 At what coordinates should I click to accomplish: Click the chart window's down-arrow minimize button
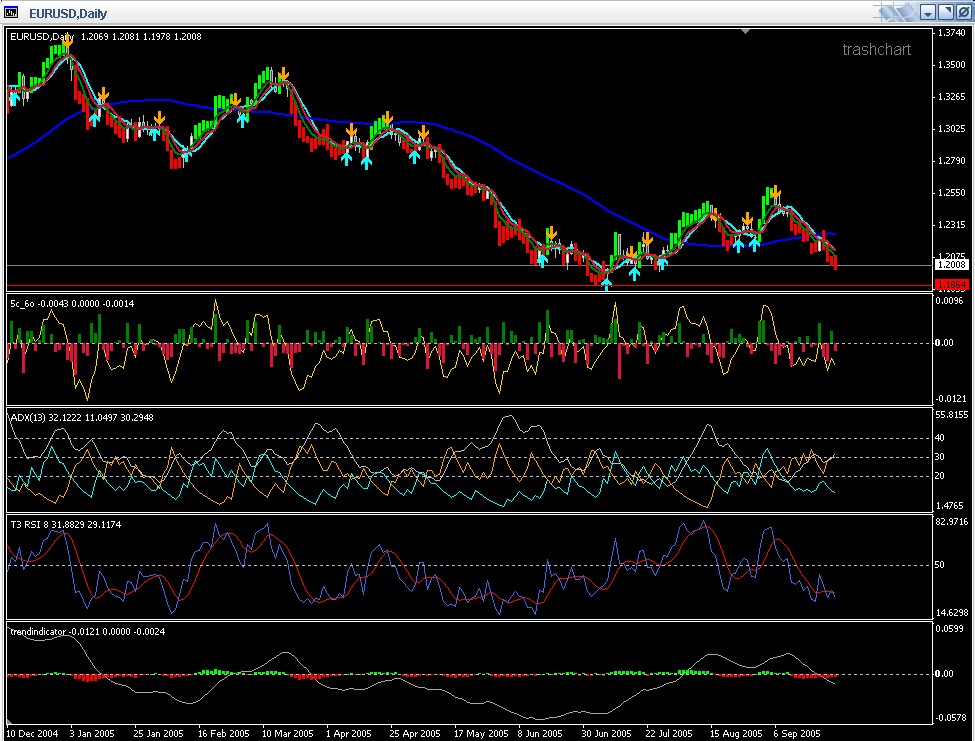coord(928,11)
